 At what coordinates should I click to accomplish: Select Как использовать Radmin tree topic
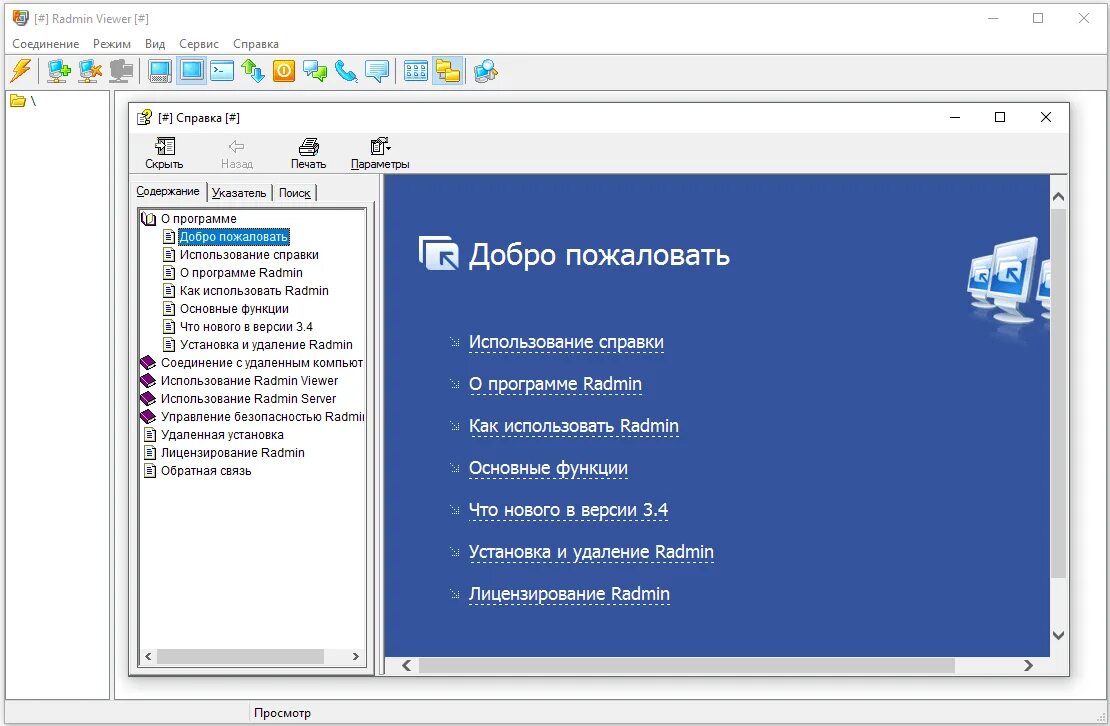(x=254, y=291)
